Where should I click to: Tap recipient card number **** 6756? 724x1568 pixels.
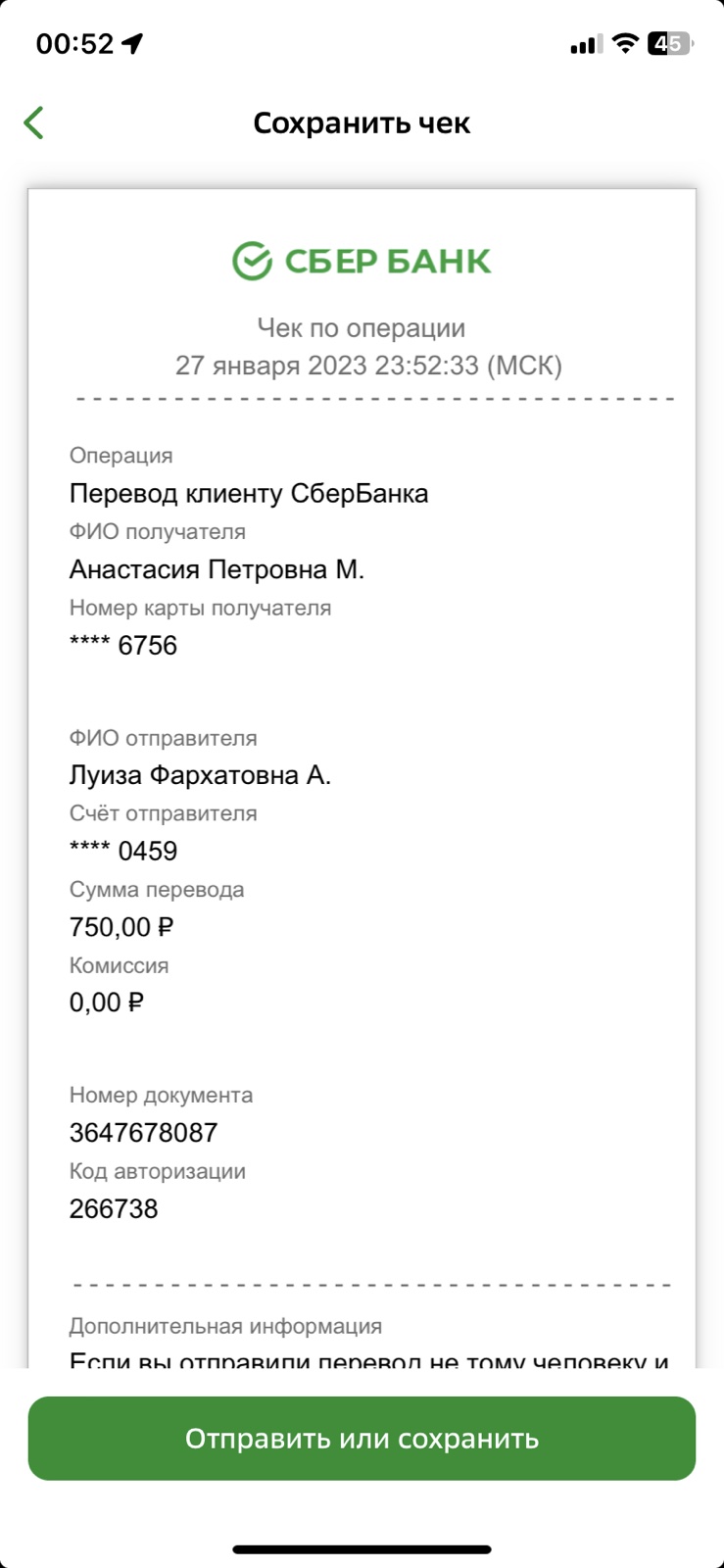[123, 646]
